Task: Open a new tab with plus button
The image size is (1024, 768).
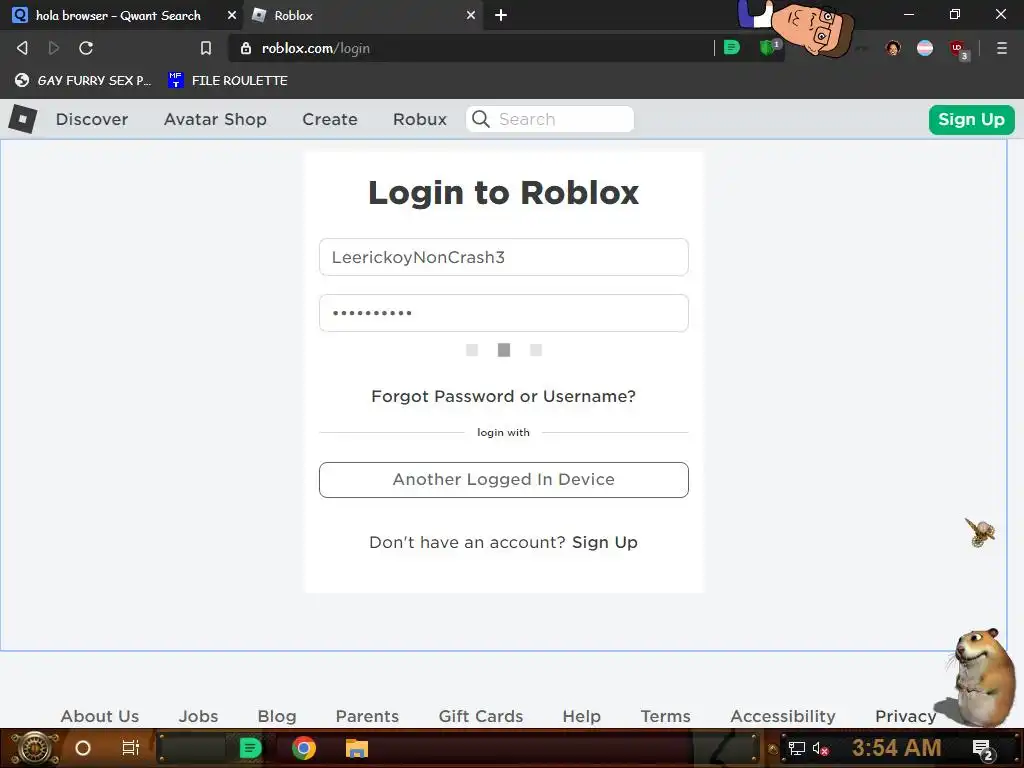Action: point(501,15)
